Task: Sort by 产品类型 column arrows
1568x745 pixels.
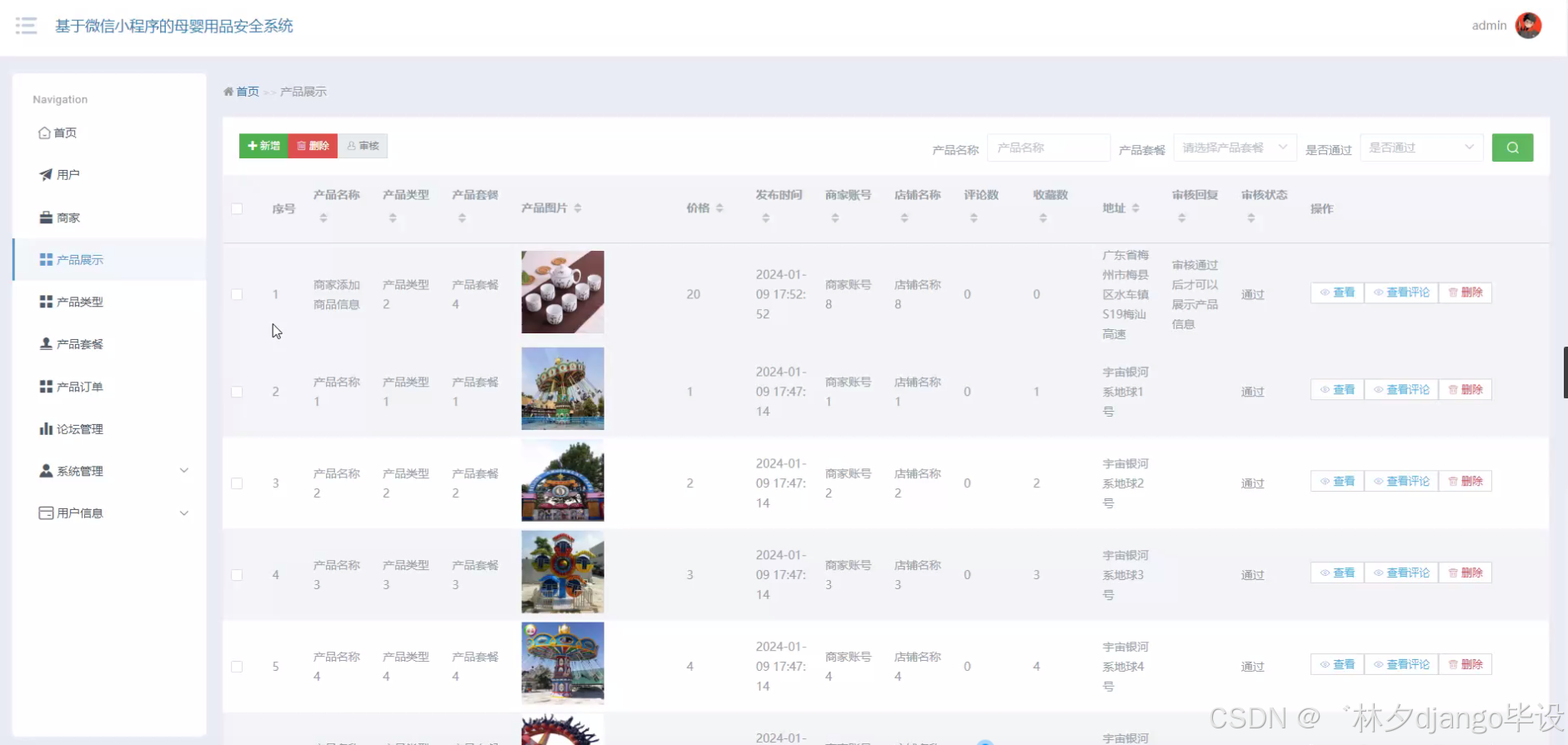Action: pos(393,218)
